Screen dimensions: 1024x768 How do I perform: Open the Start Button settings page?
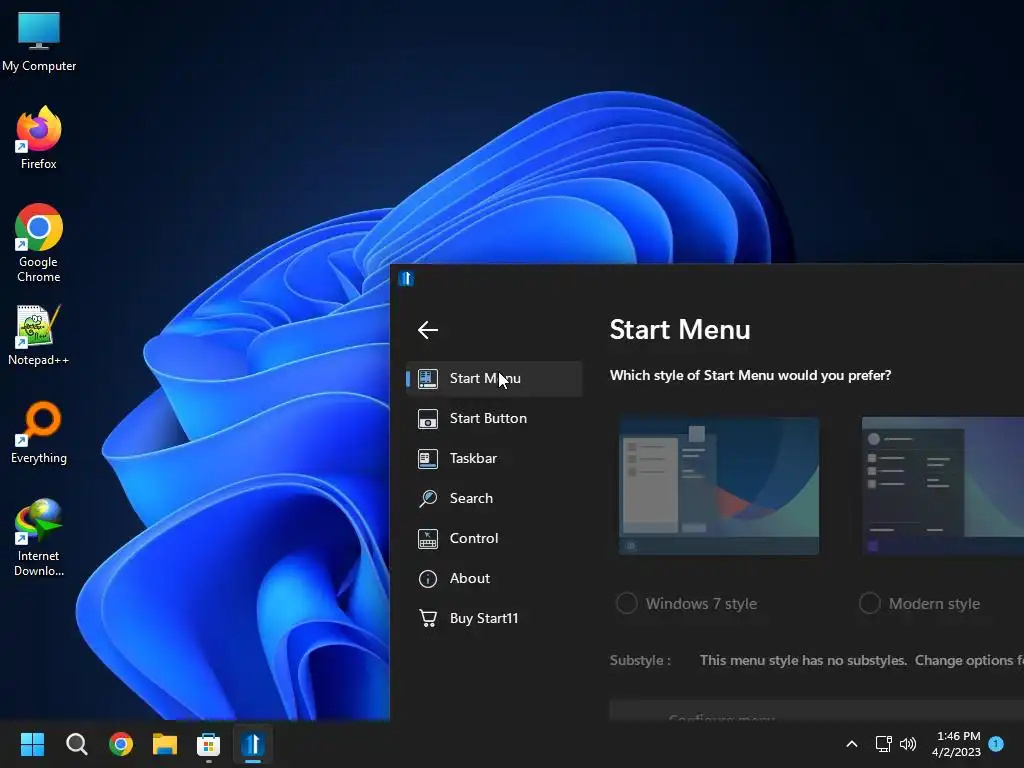point(494,419)
